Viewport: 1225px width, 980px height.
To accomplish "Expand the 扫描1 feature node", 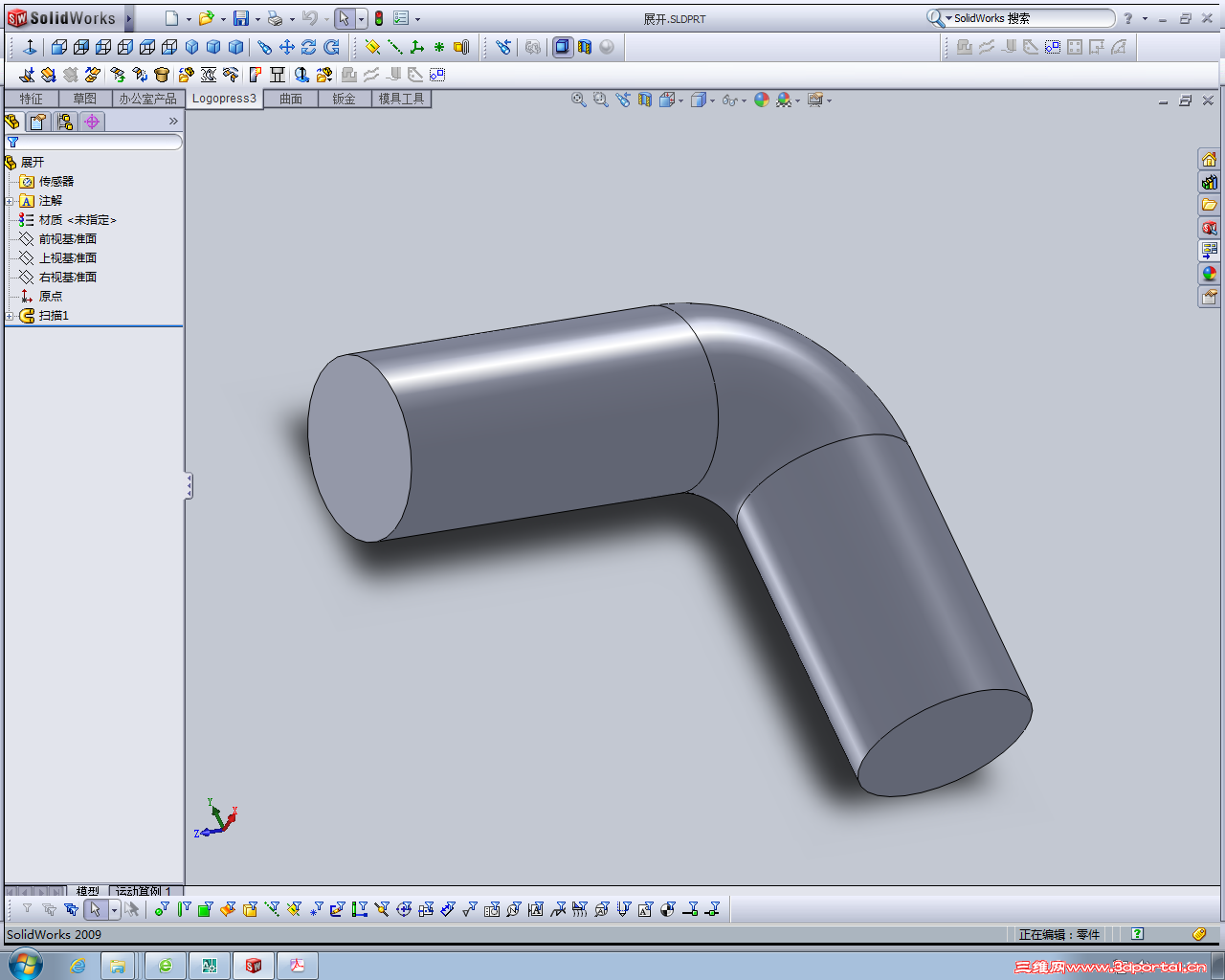I will click(10, 316).
